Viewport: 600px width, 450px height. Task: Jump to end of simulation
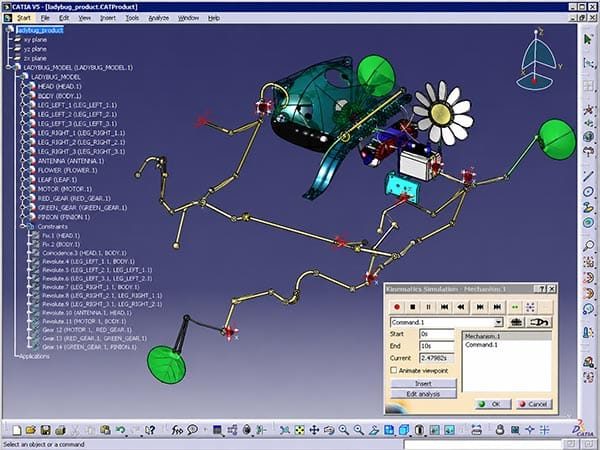click(497, 307)
